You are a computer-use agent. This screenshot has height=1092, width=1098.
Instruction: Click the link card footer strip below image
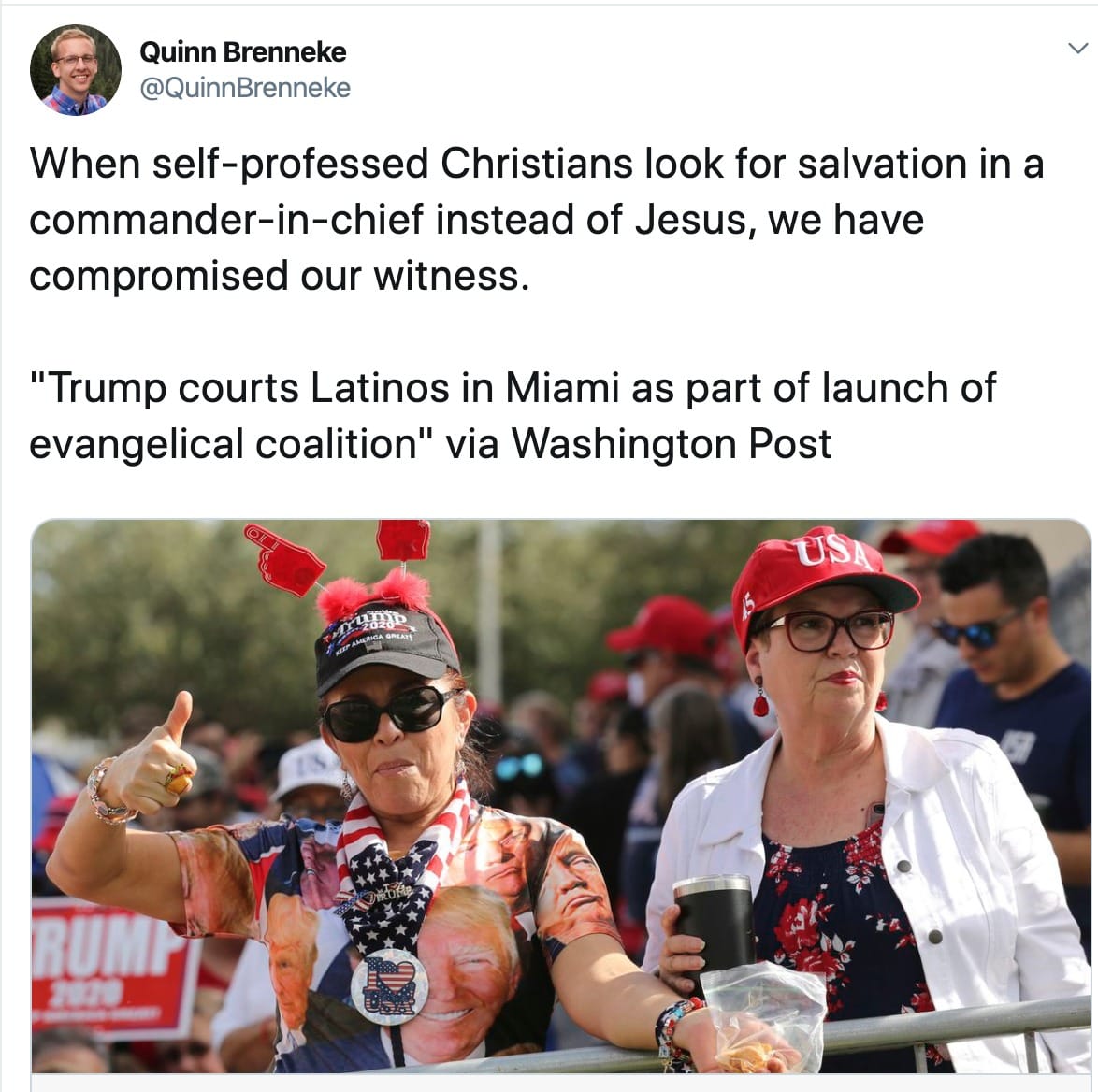point(561,1083)
